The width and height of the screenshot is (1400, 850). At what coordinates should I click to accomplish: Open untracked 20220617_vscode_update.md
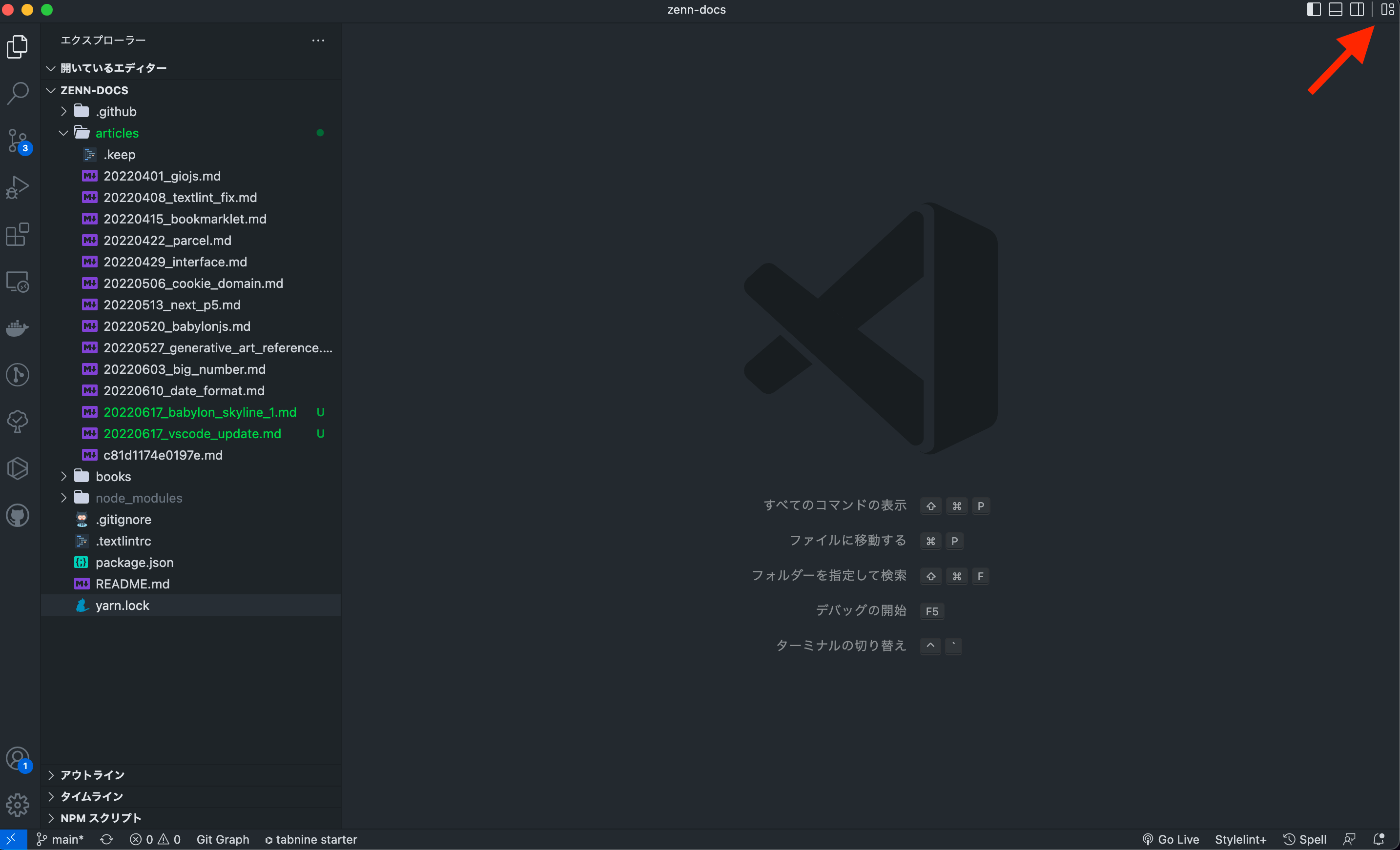(191, 434)
